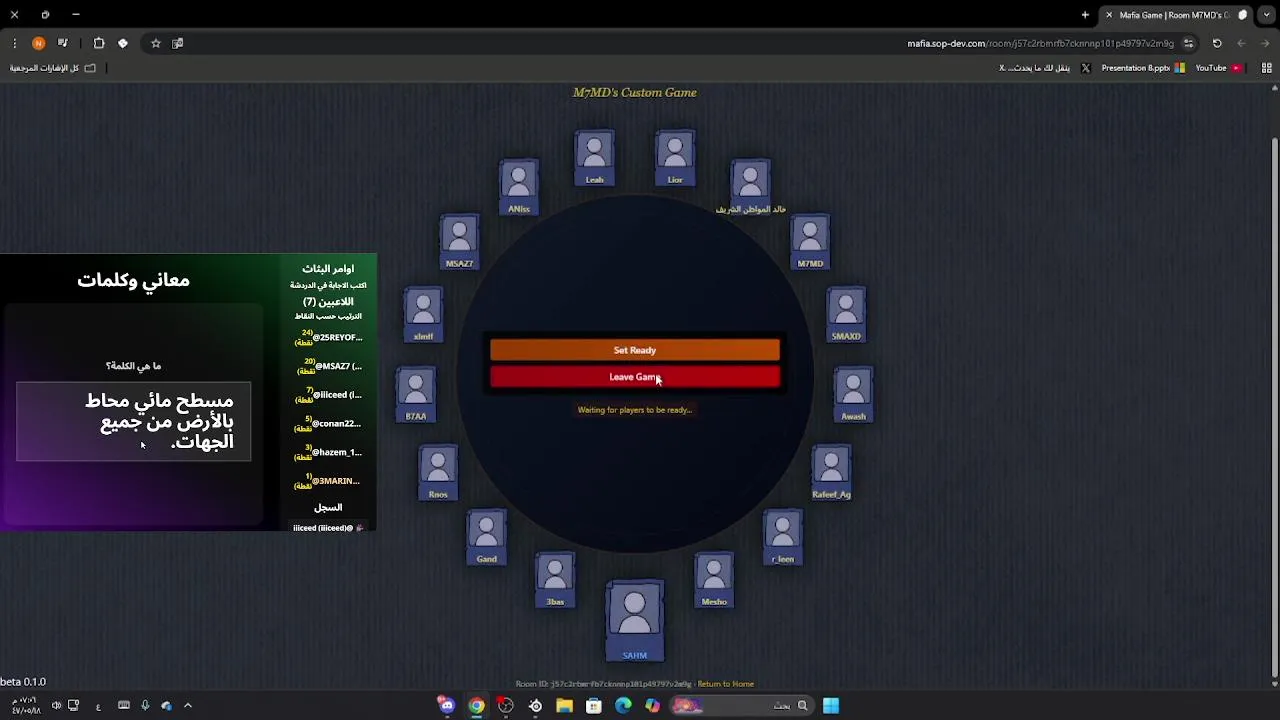The height and width of the screenshot is (720, 1280).
Task: Select the Mafia Game browser tab
Action: click(x=1175, y=15)
